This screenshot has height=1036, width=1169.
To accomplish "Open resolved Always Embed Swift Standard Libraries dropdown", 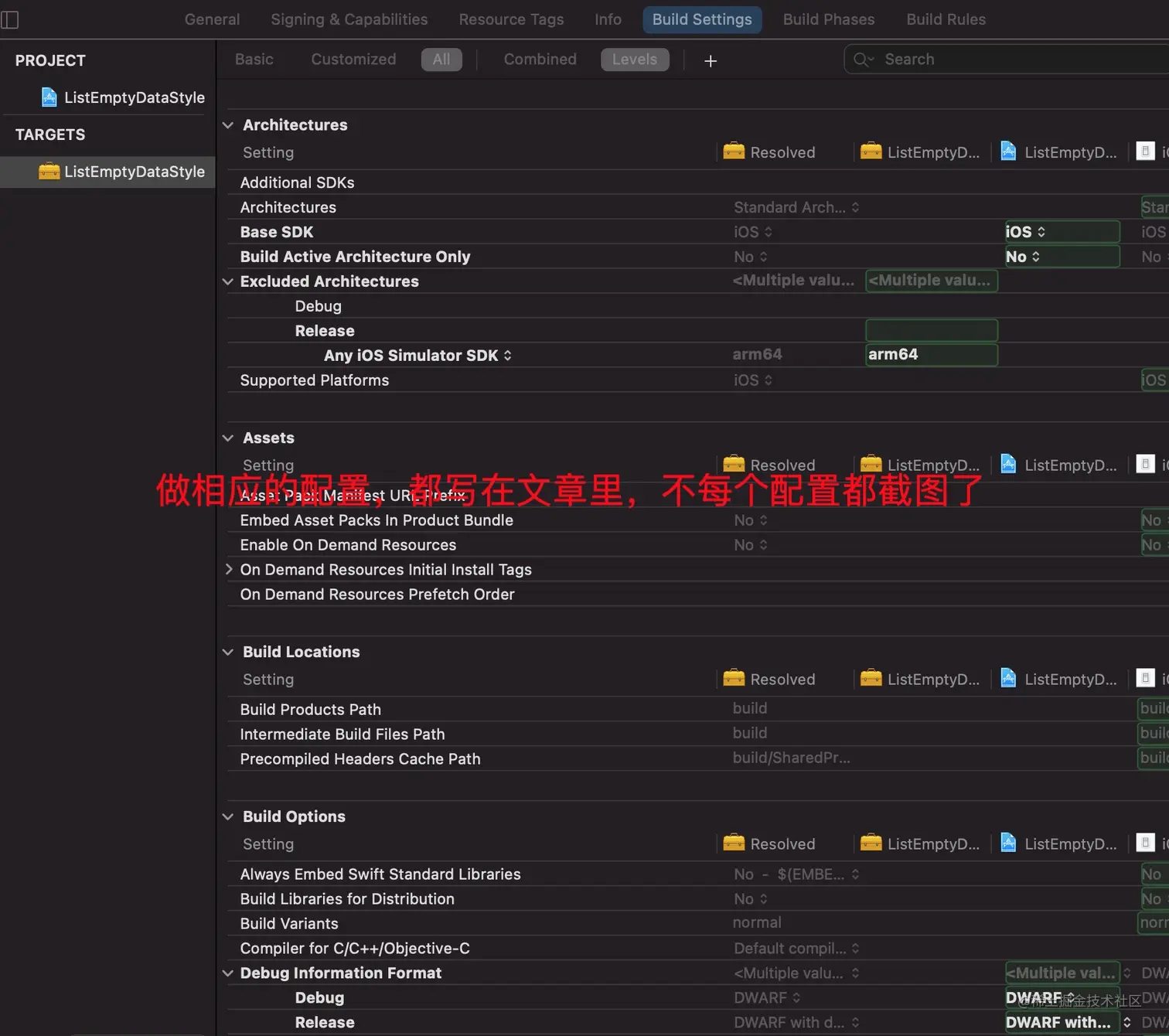I will [796, 874].
